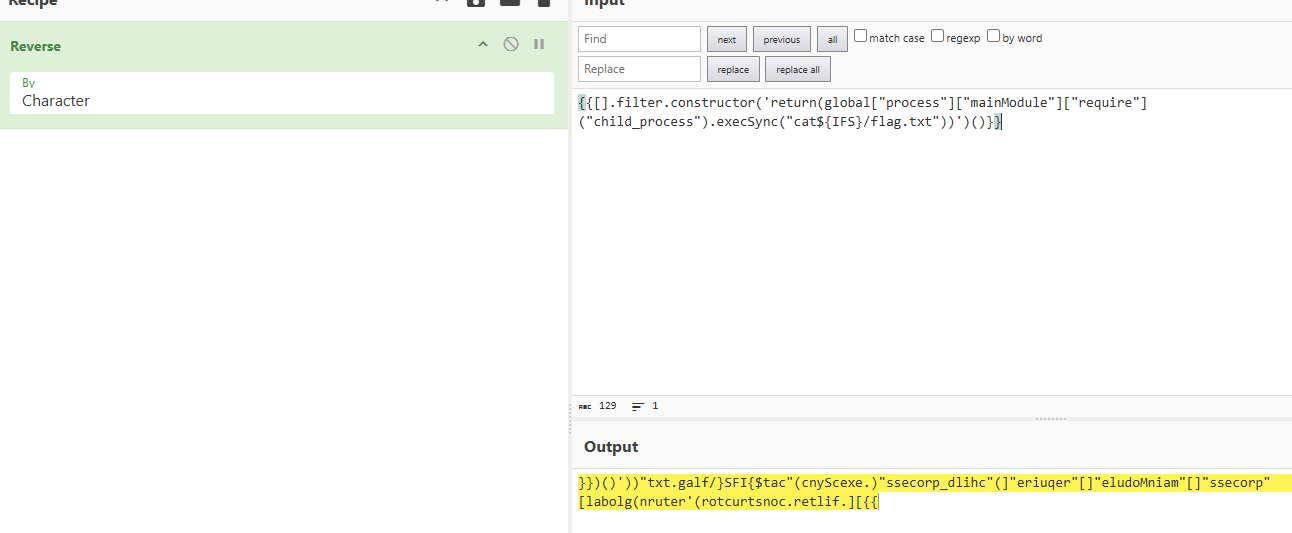The width and height of the screenshot is (1292, 533).
Task: Enable the match case checkbox
Action: pyautogui.click(x=860, y=36)
